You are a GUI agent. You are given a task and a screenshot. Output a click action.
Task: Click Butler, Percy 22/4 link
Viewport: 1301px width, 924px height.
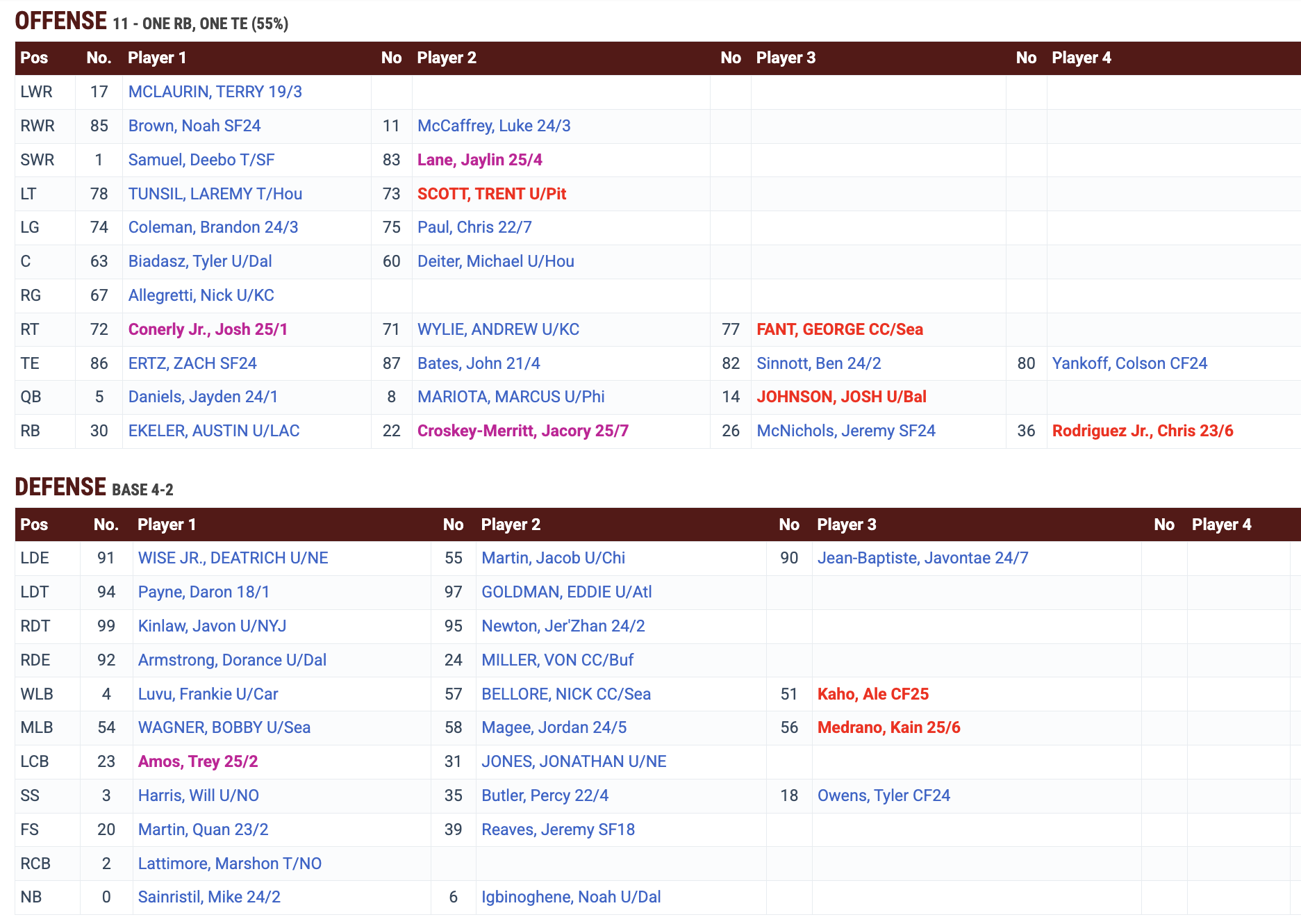pos(545,795)
